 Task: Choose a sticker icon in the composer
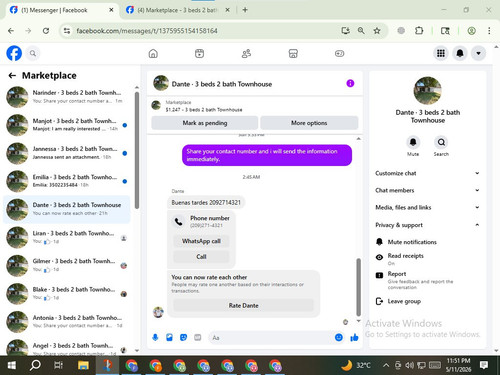pos(183,338)
